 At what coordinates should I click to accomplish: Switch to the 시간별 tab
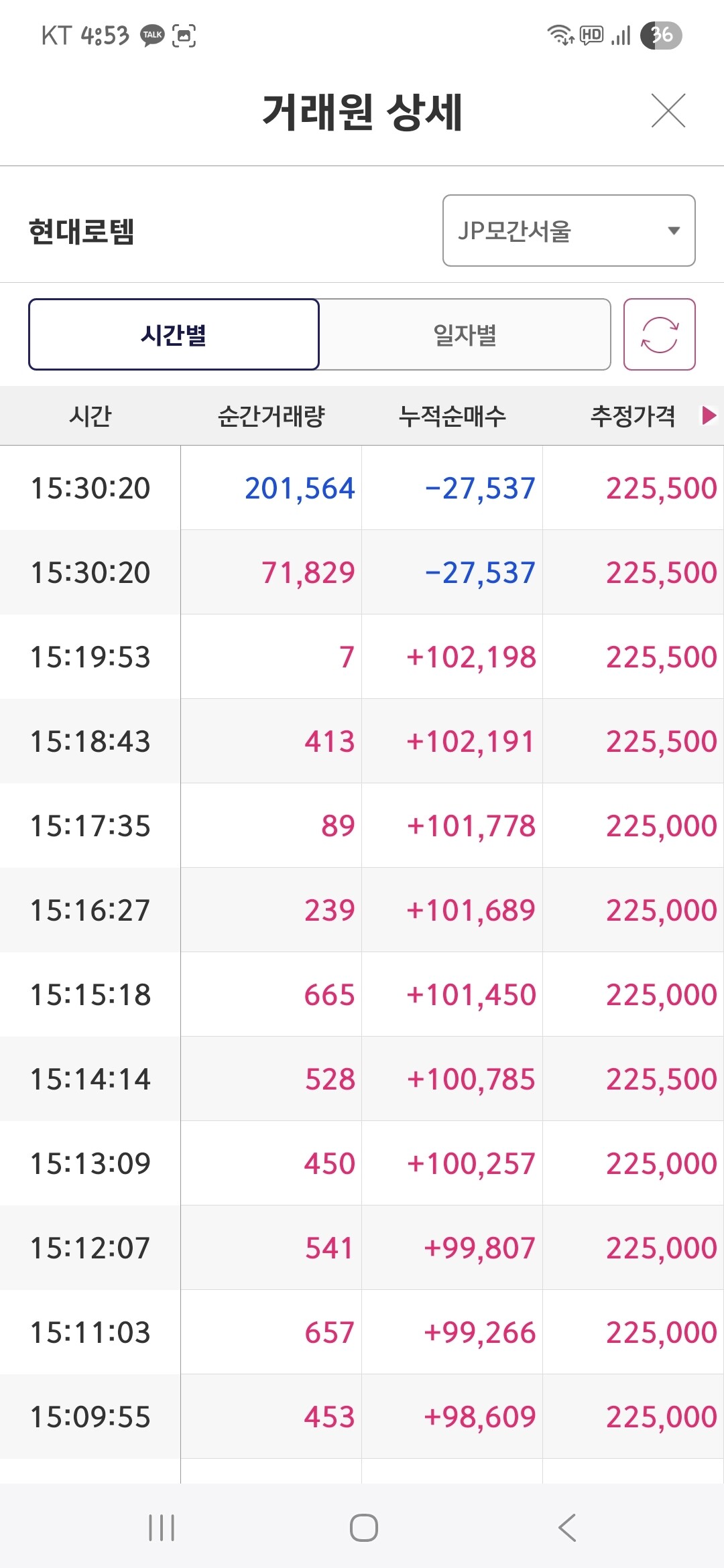pyautogui.click(x=174, y=334)
